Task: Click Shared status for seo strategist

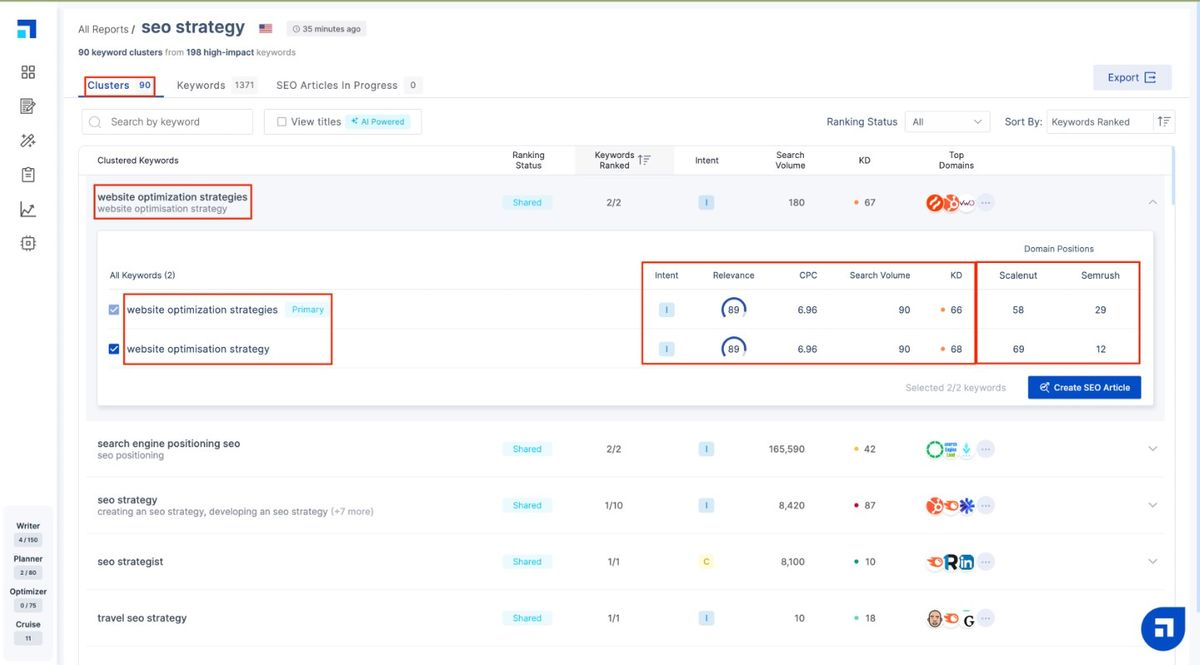Action: (527, 562)
